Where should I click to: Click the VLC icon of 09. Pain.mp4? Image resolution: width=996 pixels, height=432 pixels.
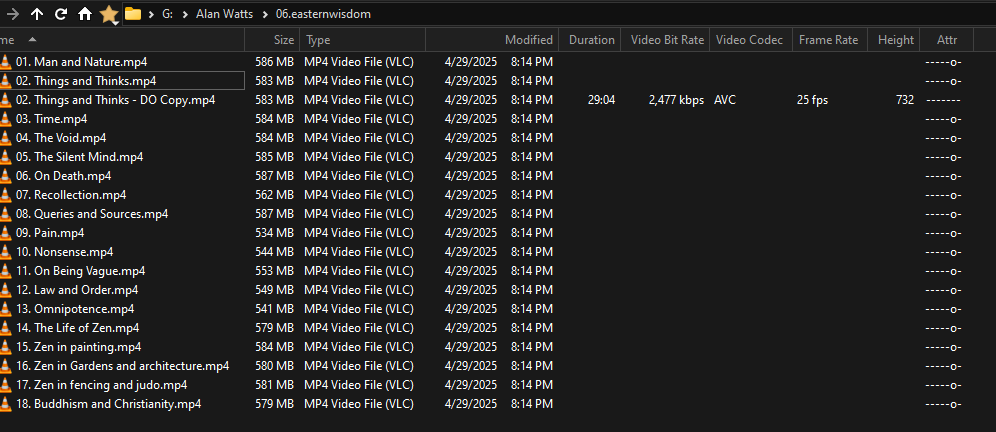(x=6, y=233)
